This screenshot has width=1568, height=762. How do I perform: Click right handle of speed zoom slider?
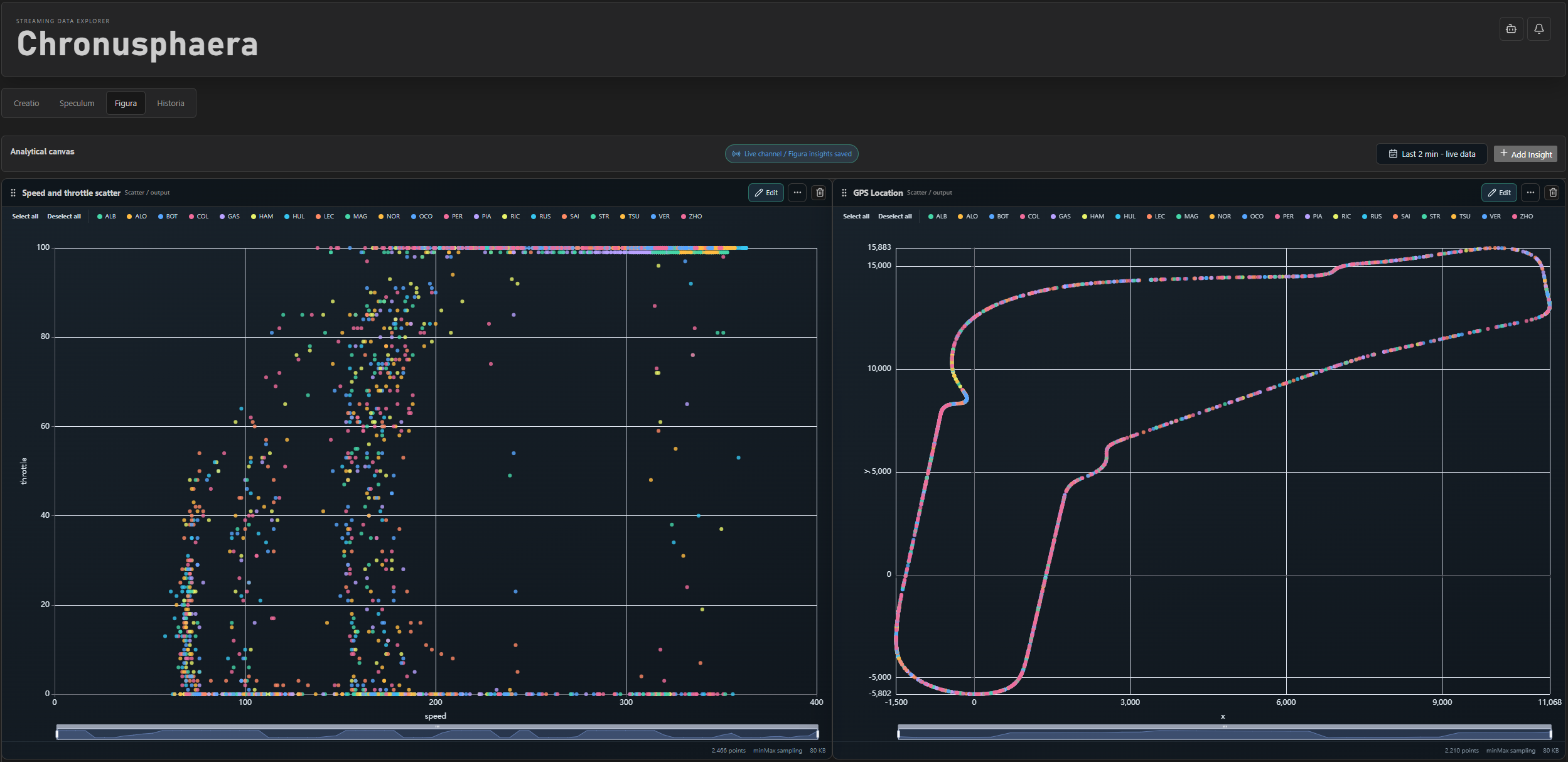pos(817,734)
